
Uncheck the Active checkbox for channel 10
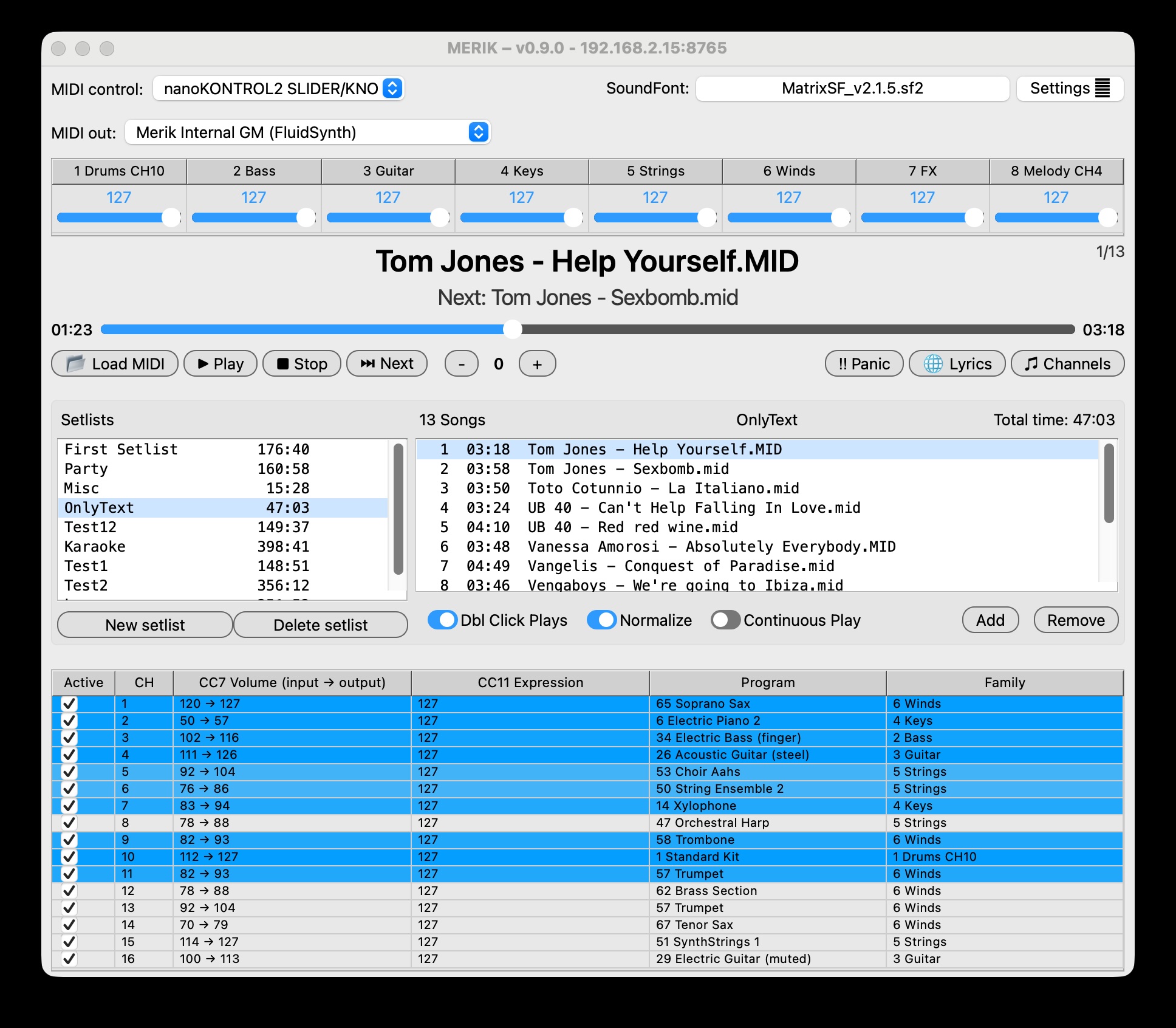[69, 857]
